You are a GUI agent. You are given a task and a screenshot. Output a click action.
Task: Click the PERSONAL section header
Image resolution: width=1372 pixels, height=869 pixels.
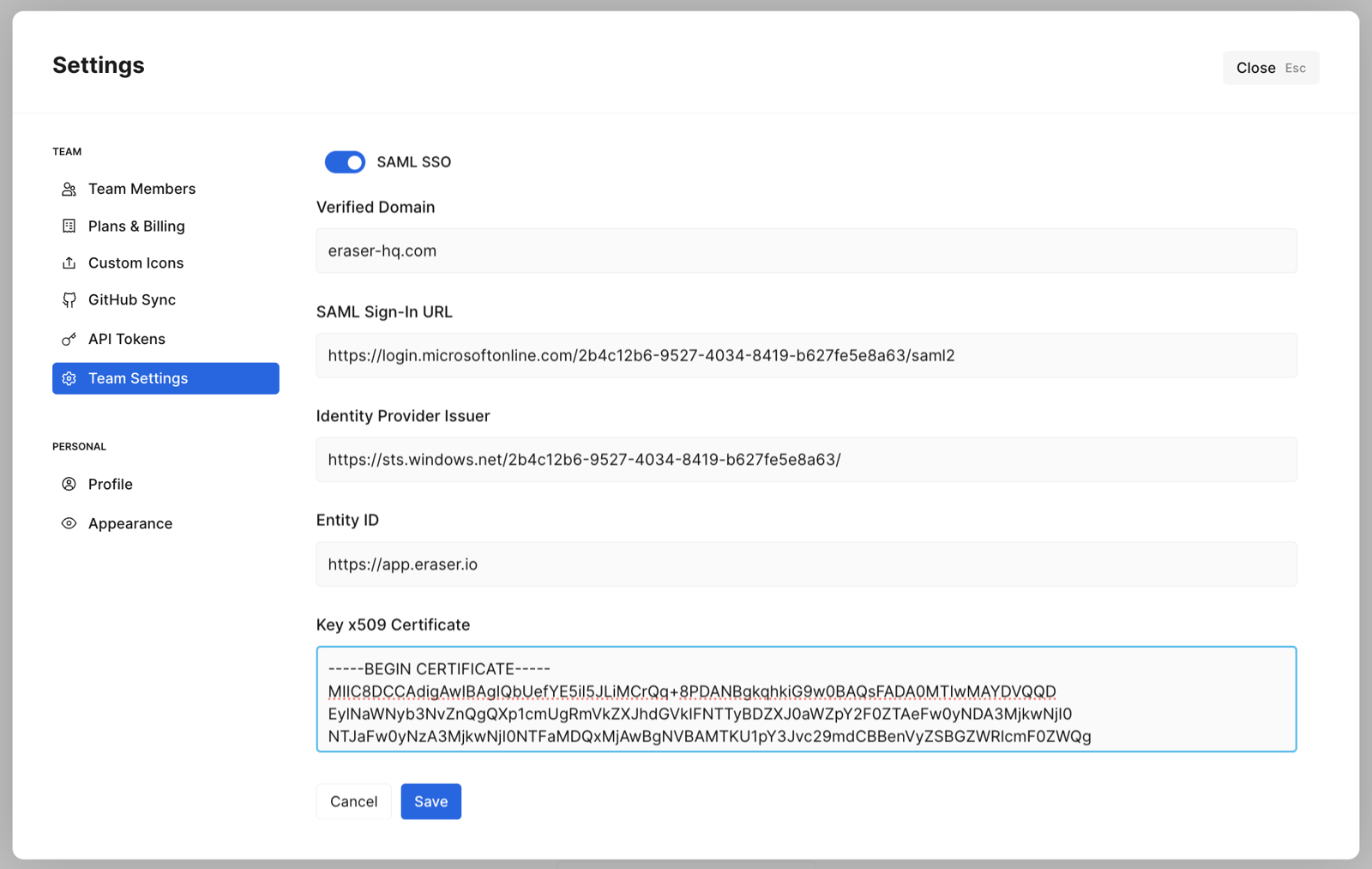point(79,447)
